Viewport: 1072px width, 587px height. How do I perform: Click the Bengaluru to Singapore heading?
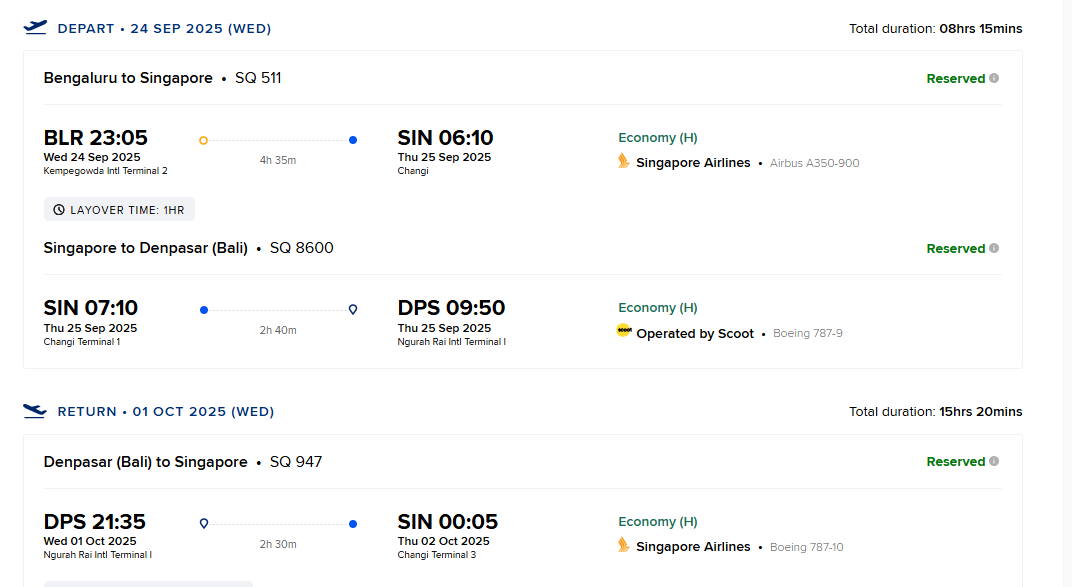(128, 78)
